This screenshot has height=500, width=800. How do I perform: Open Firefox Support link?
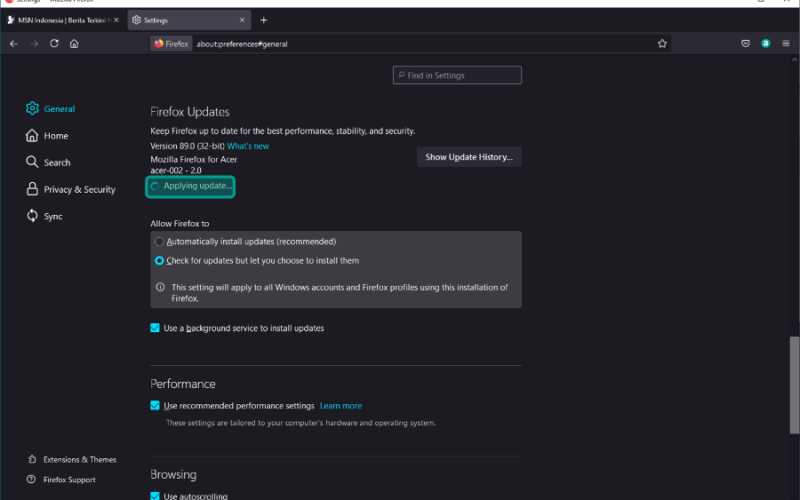click(x=62, y=480)
